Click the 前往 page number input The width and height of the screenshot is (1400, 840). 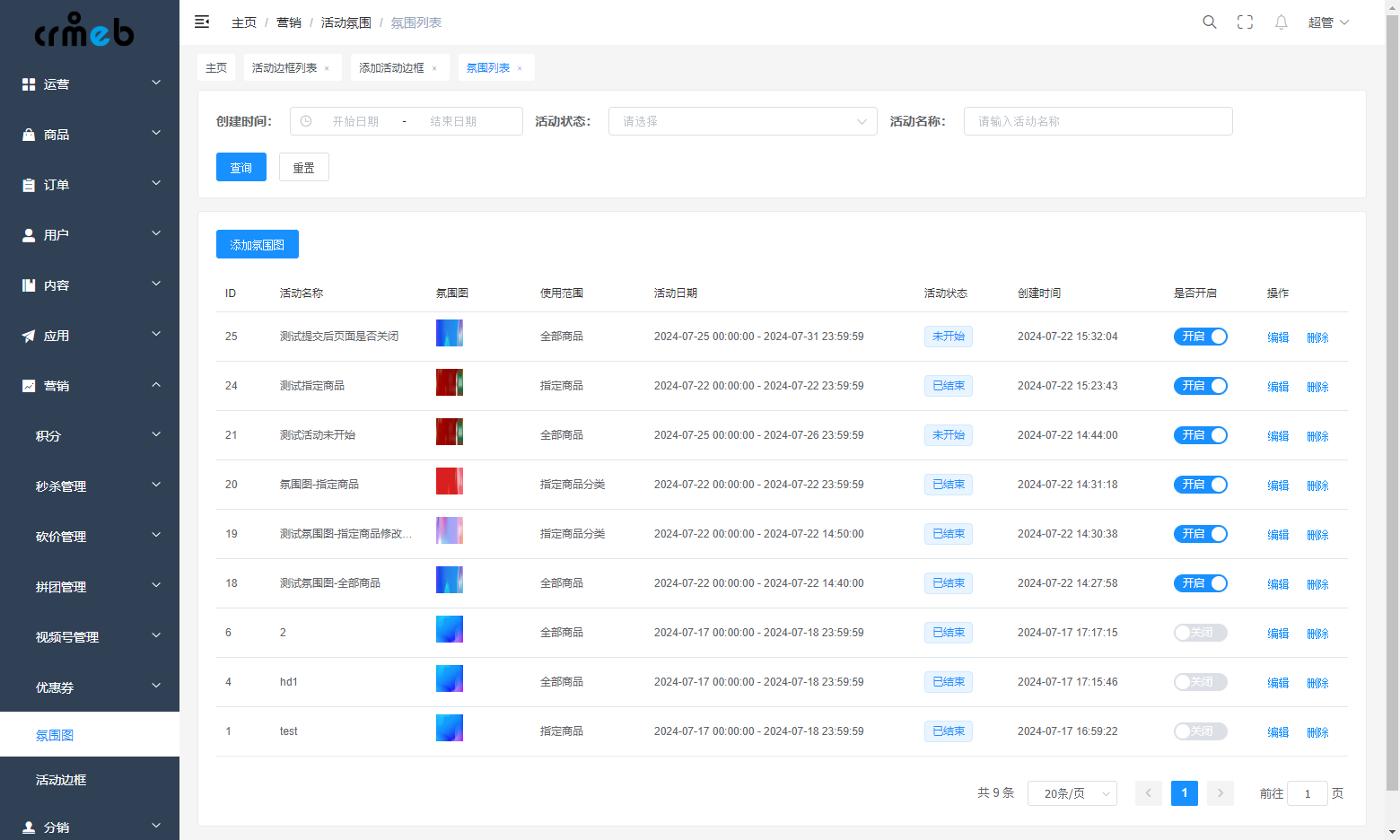click(x=1308, y=793)
